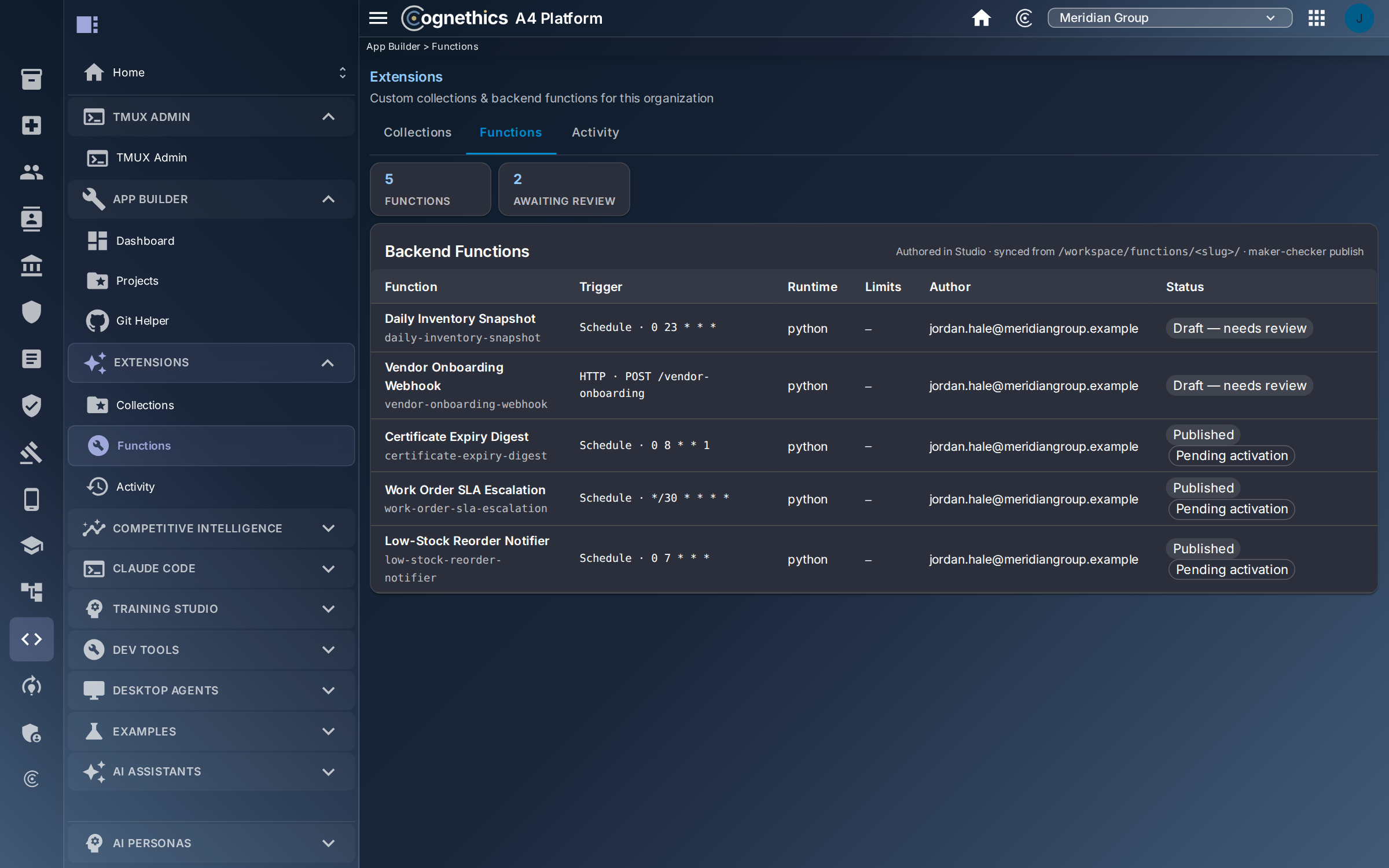Open Collections under Extensions in sidebar
The image size is (1389, 868).
[x=211, y=405]
